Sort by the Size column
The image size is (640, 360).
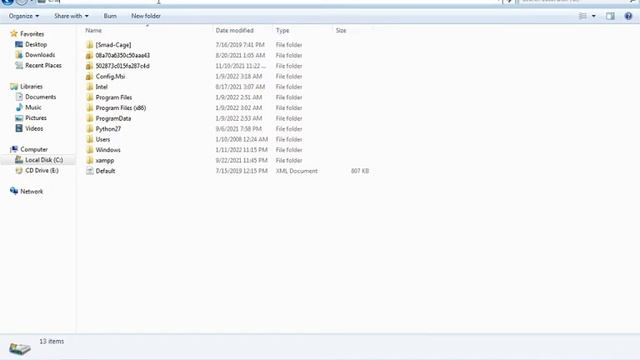(341, 31)
